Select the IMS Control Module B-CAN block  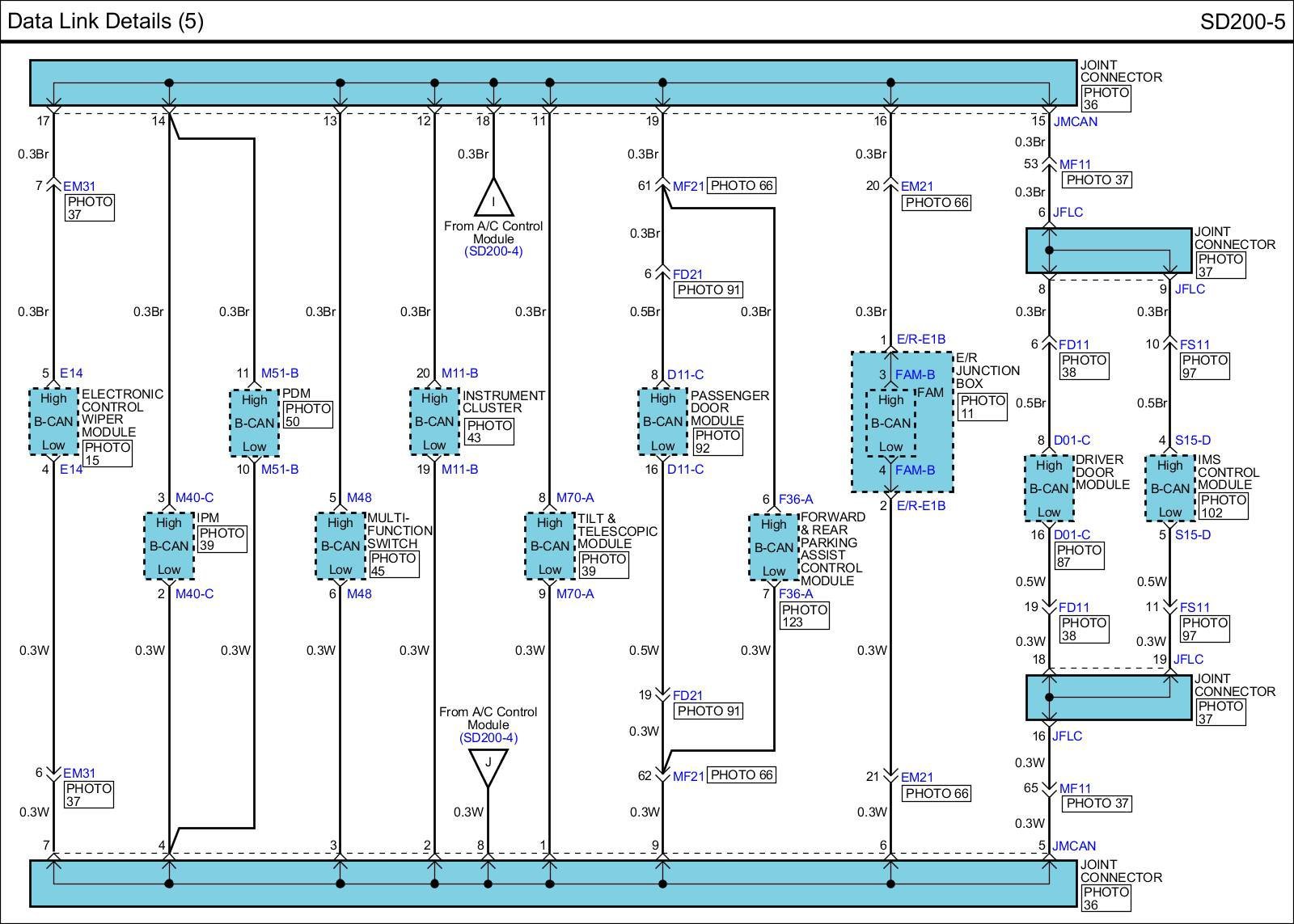tap(1169, 488)
